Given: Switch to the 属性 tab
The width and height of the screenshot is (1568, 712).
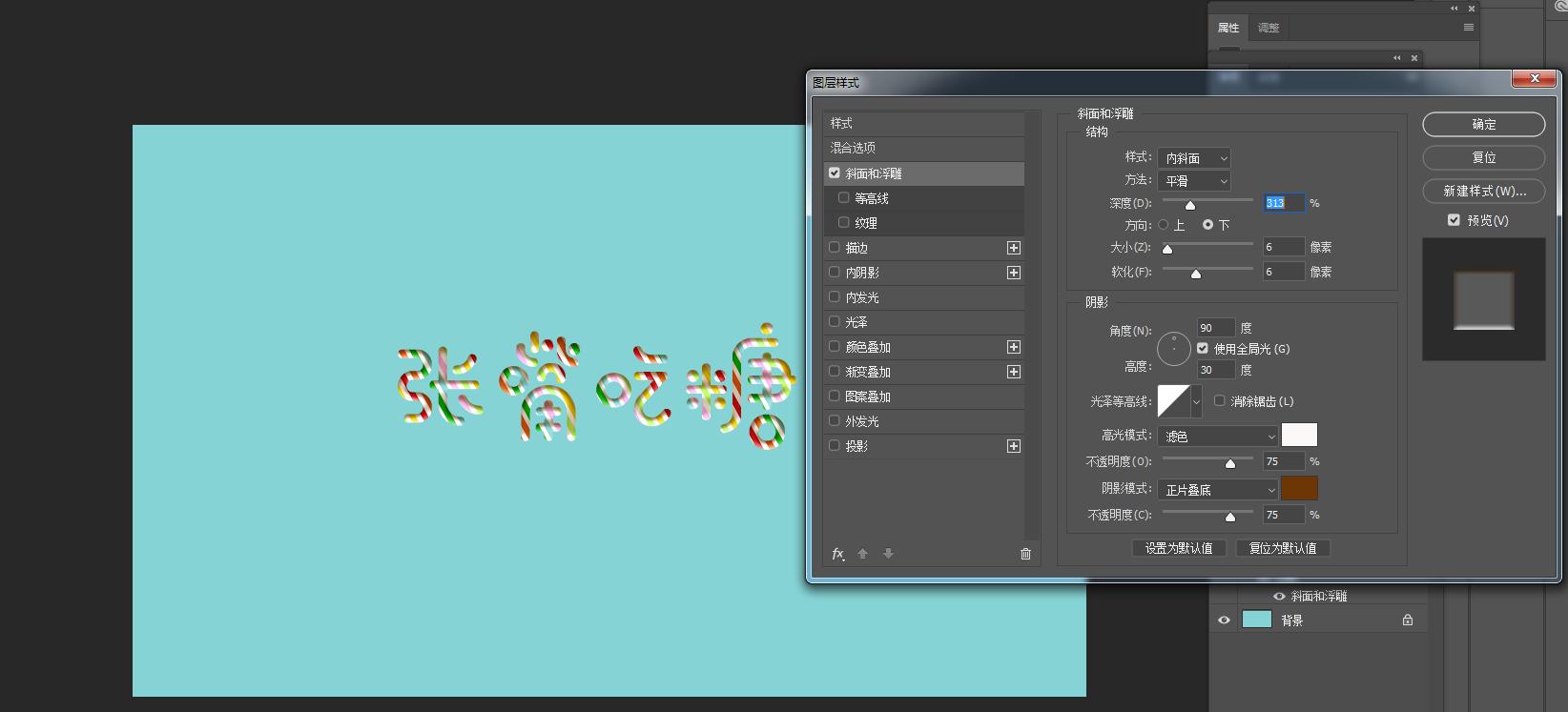Looking at the screenshot, I should pos(1228,28).
